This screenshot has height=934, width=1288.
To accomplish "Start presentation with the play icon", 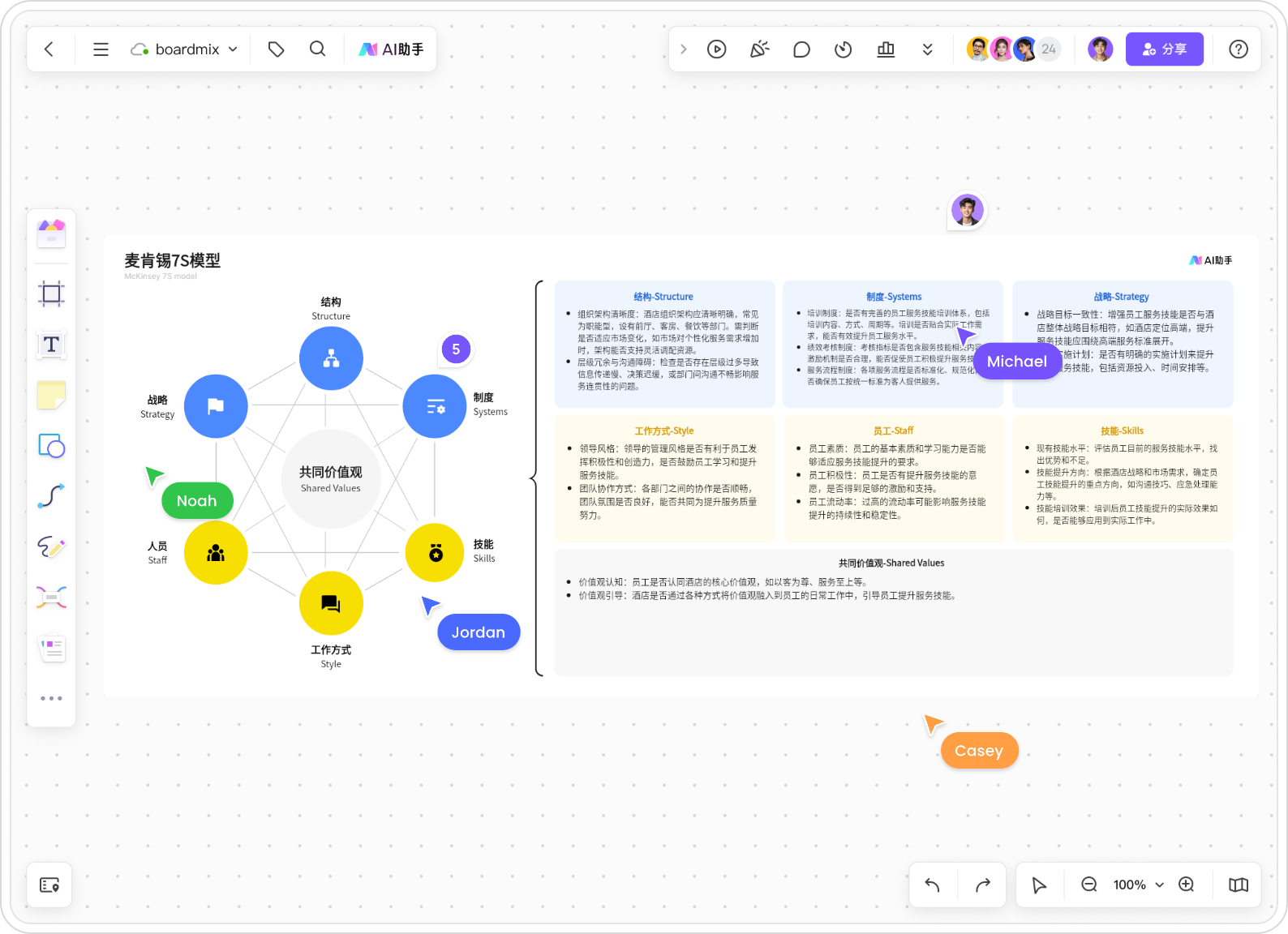I will tap(717, 49).
